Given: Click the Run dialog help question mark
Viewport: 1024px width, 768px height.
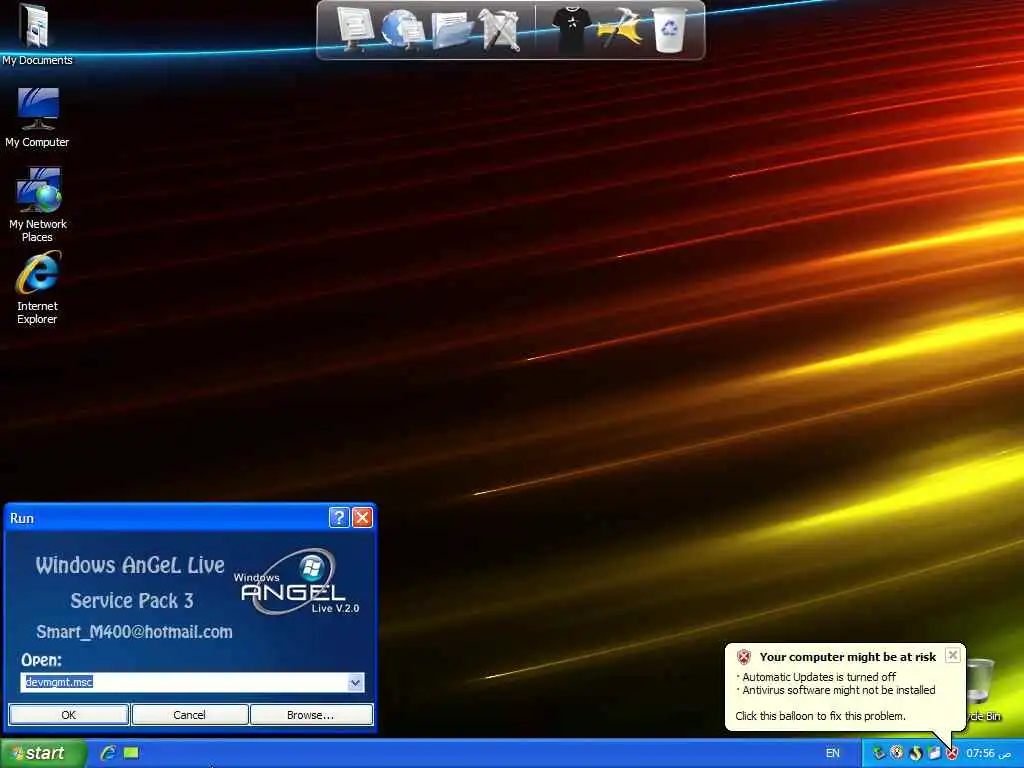Looking at the screenshot, I should [x=339, y=518].
